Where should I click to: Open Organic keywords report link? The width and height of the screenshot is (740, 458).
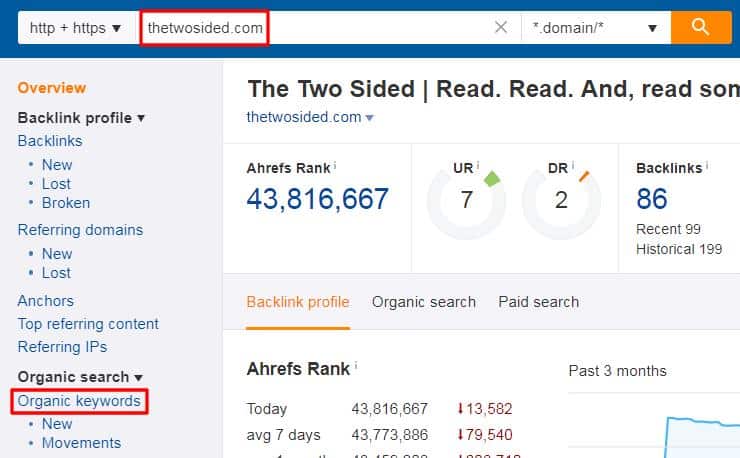pyautogui.click(x=79, y=401)
